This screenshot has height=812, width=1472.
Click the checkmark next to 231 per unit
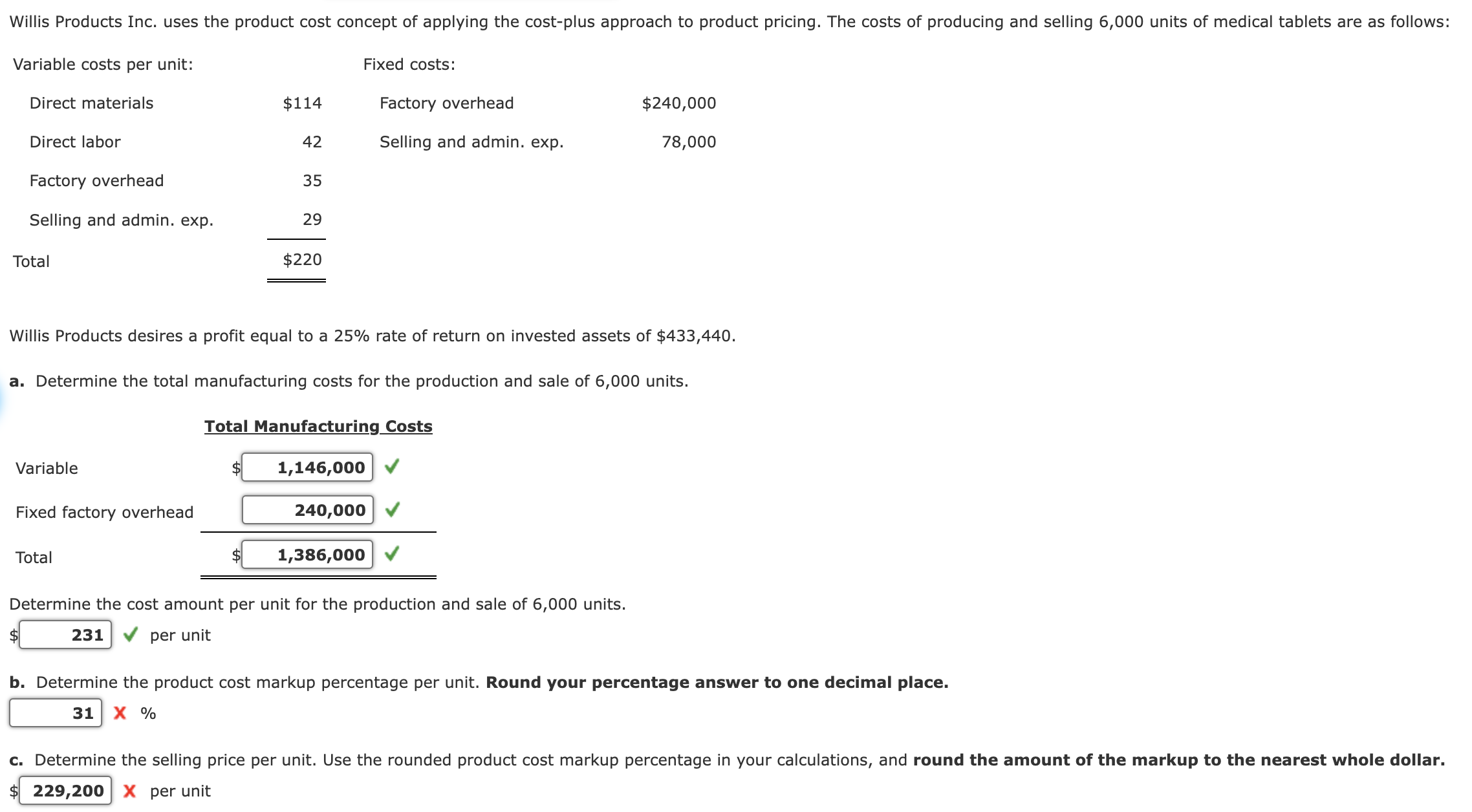[x=131, y=635]
